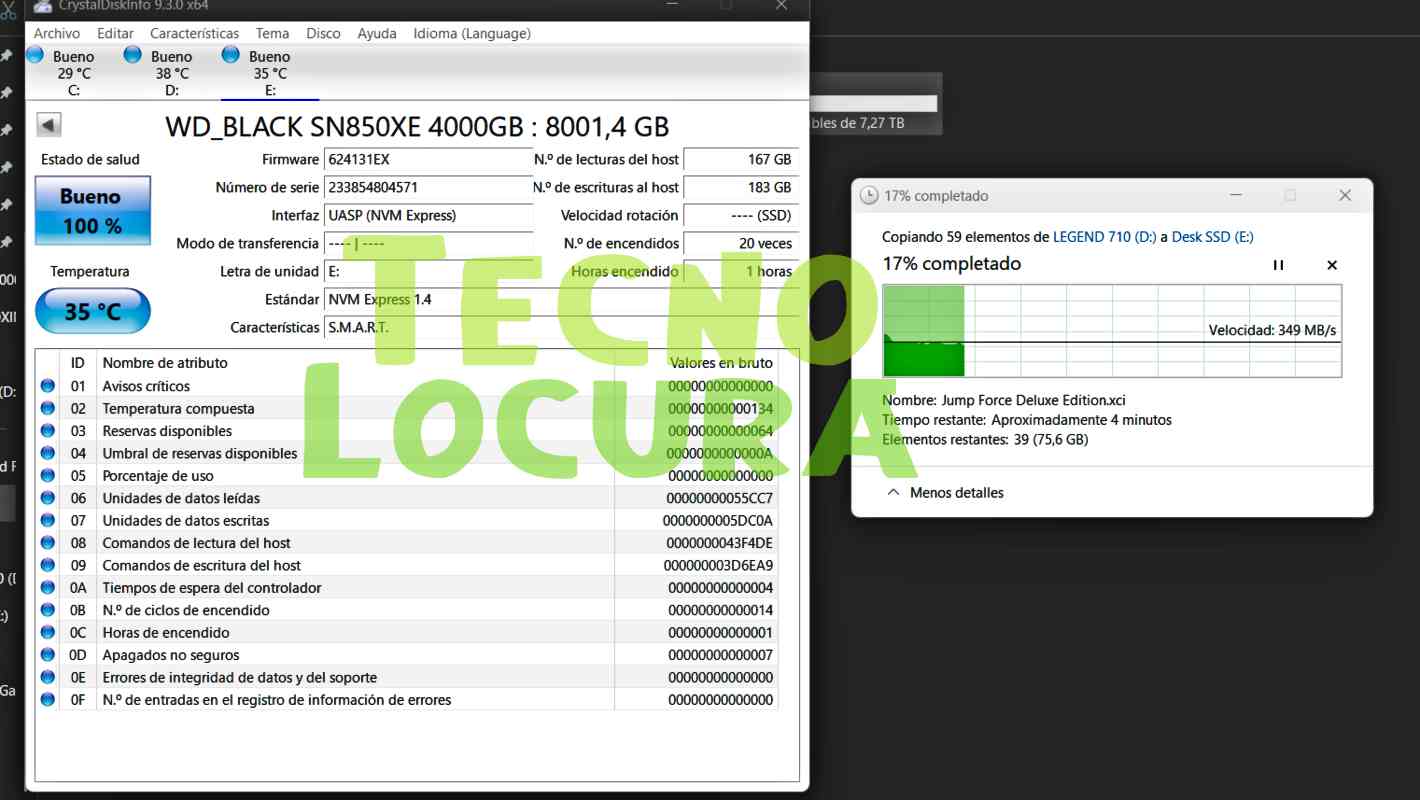Click raw value 0000000005DC0A
The width and height of the screenshot is (1420, 800).
[x=718, y=520]
